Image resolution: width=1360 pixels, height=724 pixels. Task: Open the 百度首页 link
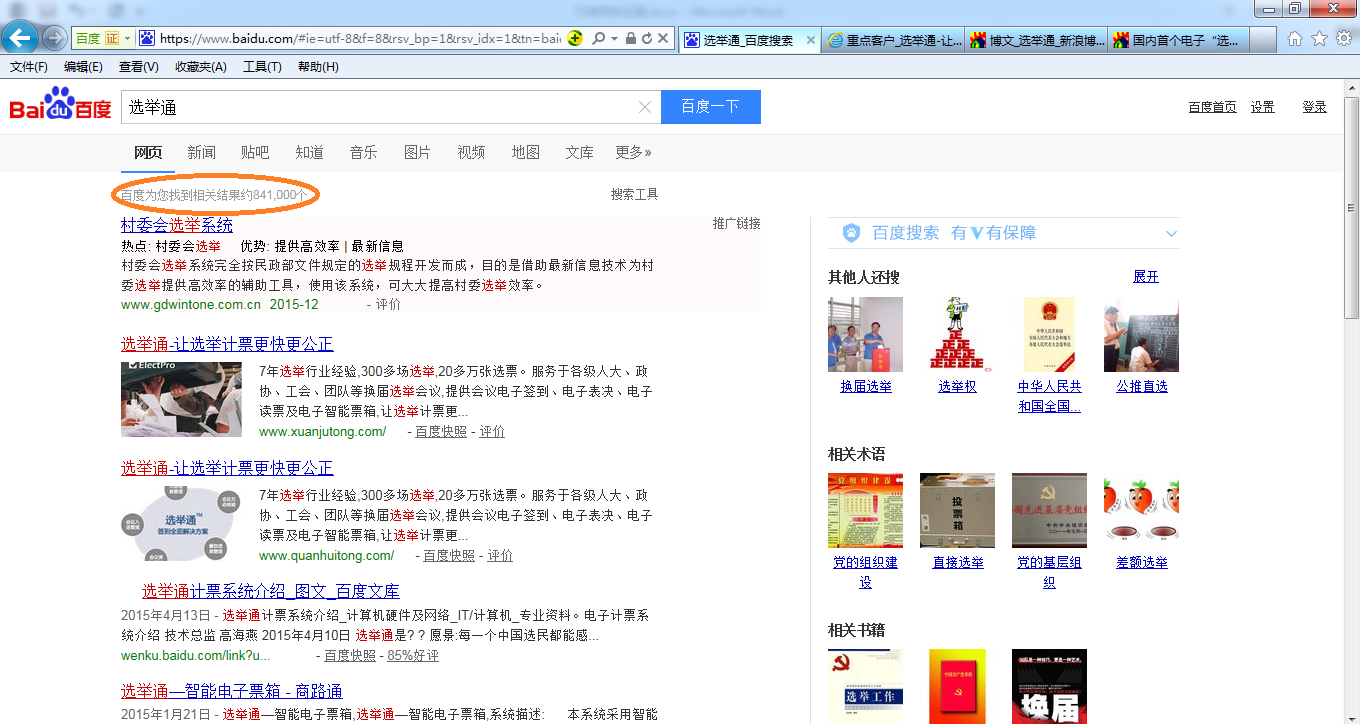coord(1212,107)
